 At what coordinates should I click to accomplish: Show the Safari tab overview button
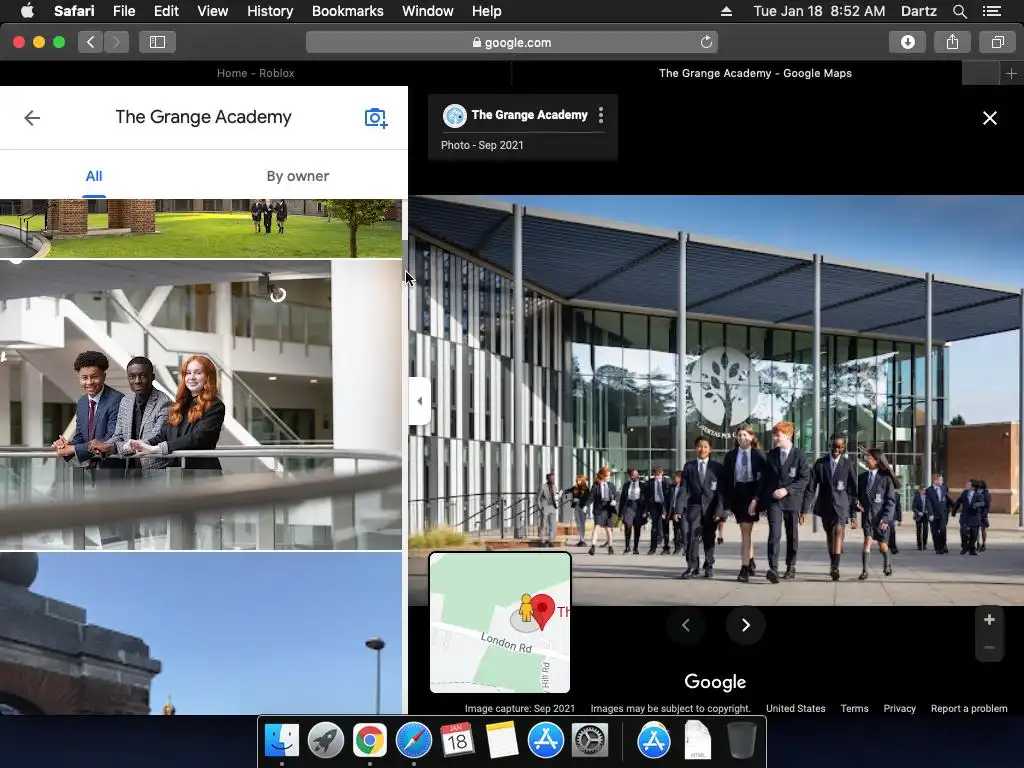[x=997, y=42]
